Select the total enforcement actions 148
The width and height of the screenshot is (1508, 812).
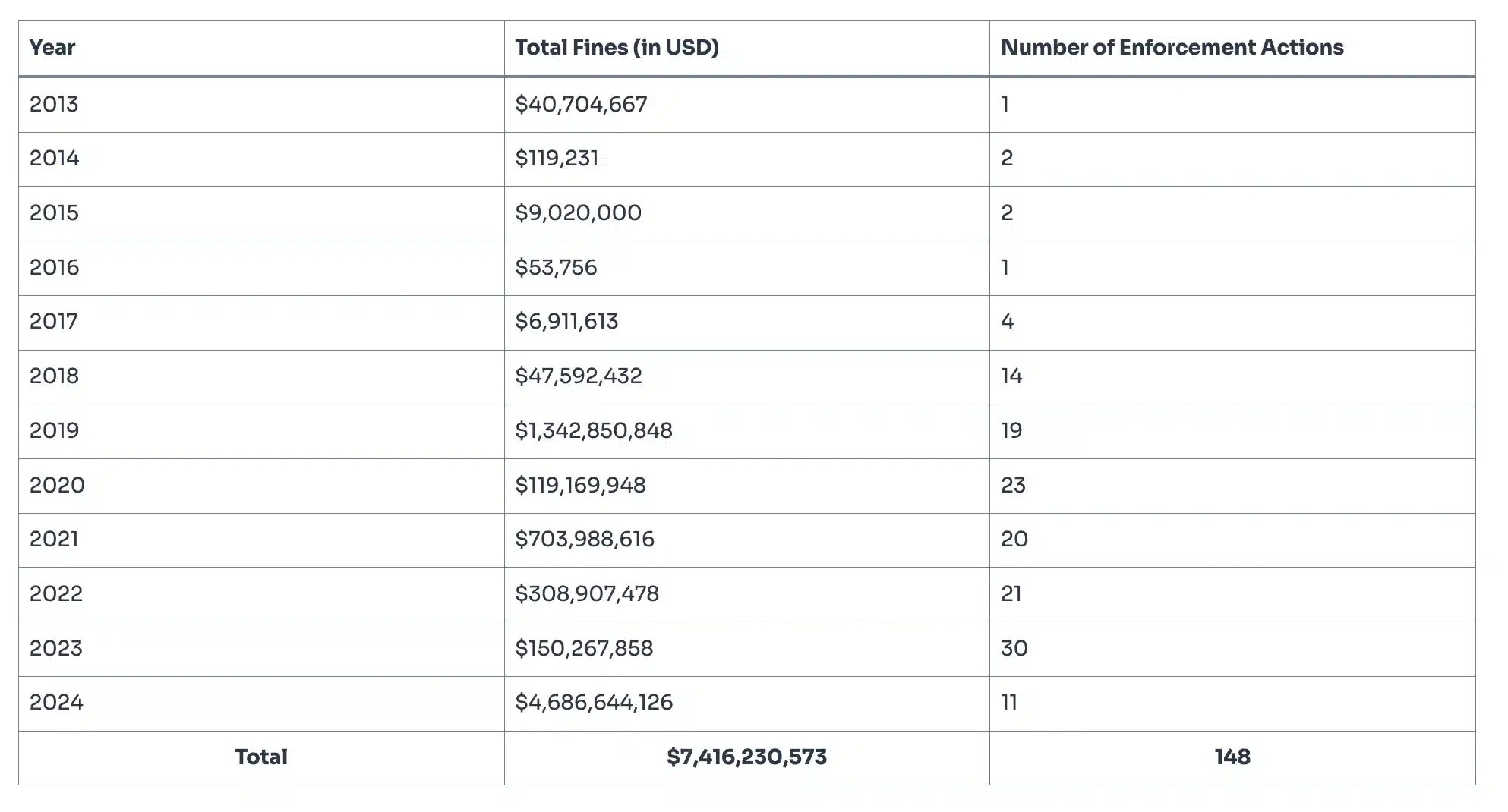click(x=1232, y=757)
